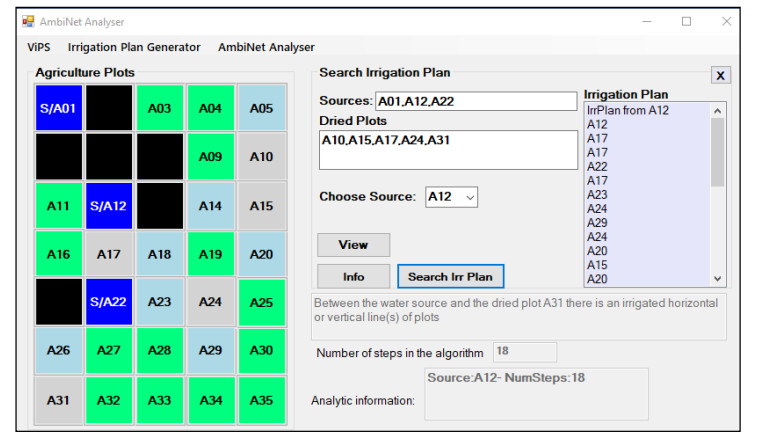Open the ViPS menu
Image resolution: width=760 pixels, height=448 pixels.
(39, 47)
